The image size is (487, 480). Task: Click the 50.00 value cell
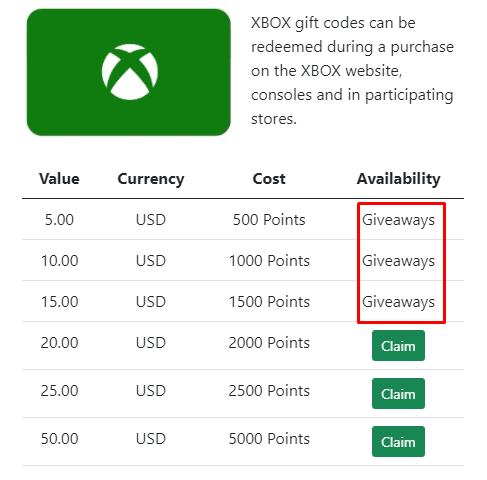(59, 439)
